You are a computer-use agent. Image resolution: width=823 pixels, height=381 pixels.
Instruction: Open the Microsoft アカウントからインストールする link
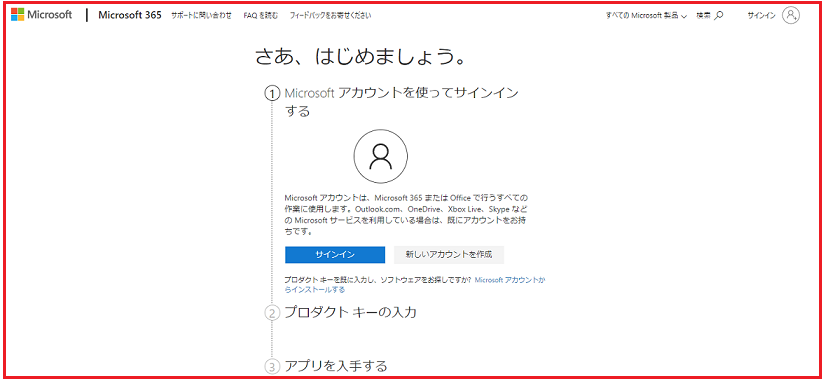pos(415,285)
